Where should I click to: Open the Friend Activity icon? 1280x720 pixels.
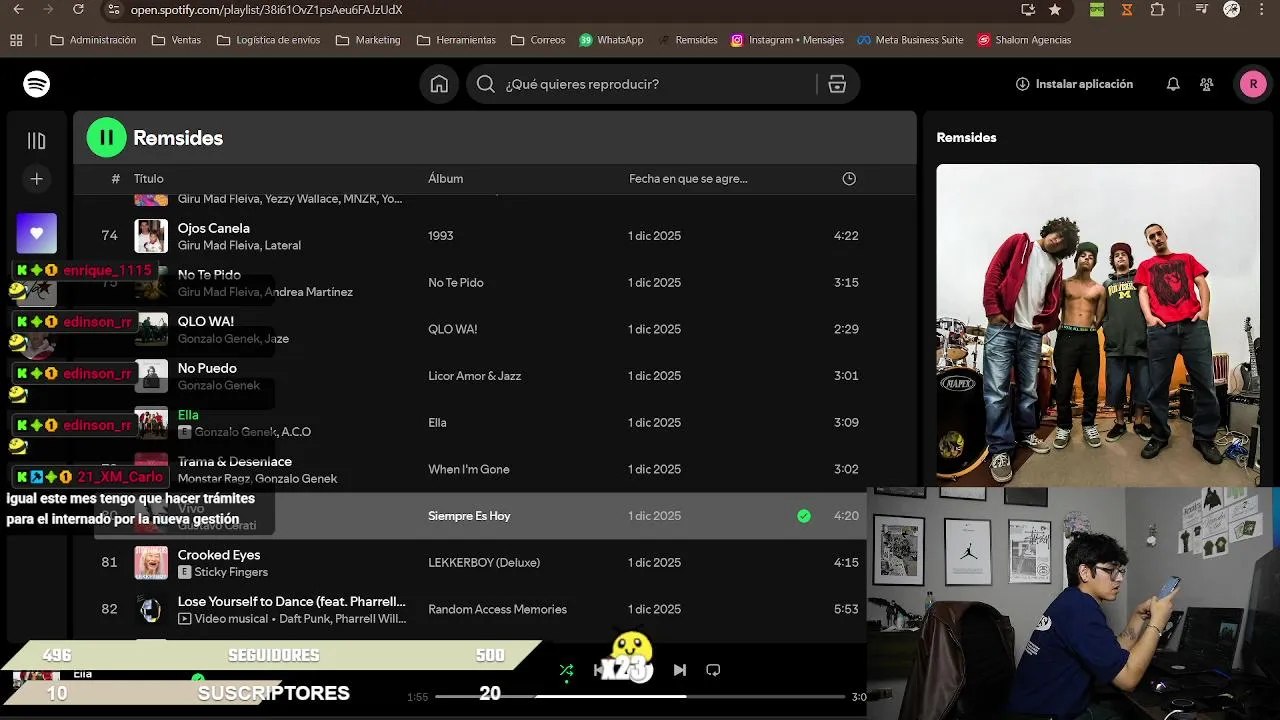[x=1207, y=84]
